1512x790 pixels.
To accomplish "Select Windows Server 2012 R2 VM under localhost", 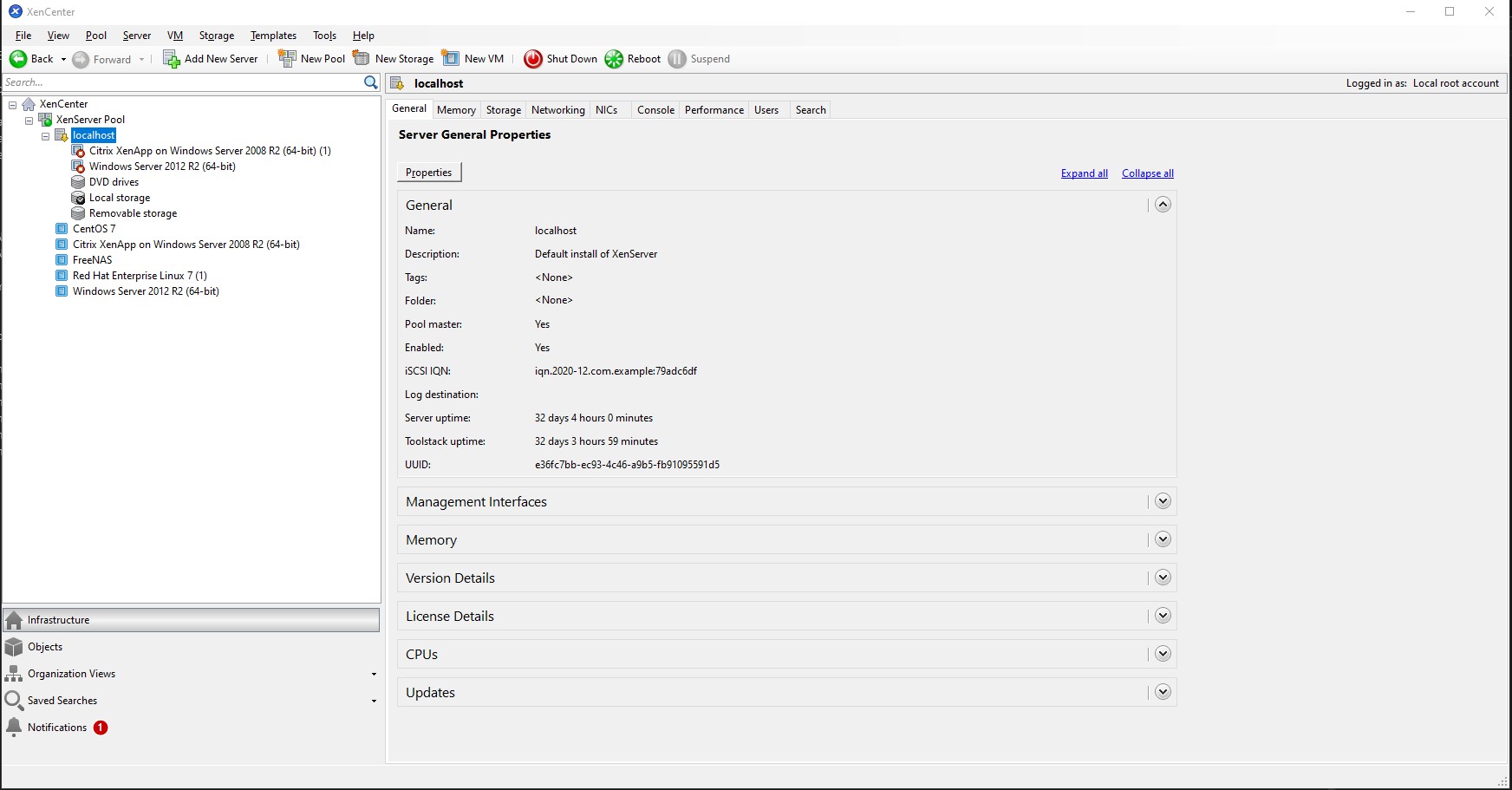I will pyautogui.click(x=162, y=166).
